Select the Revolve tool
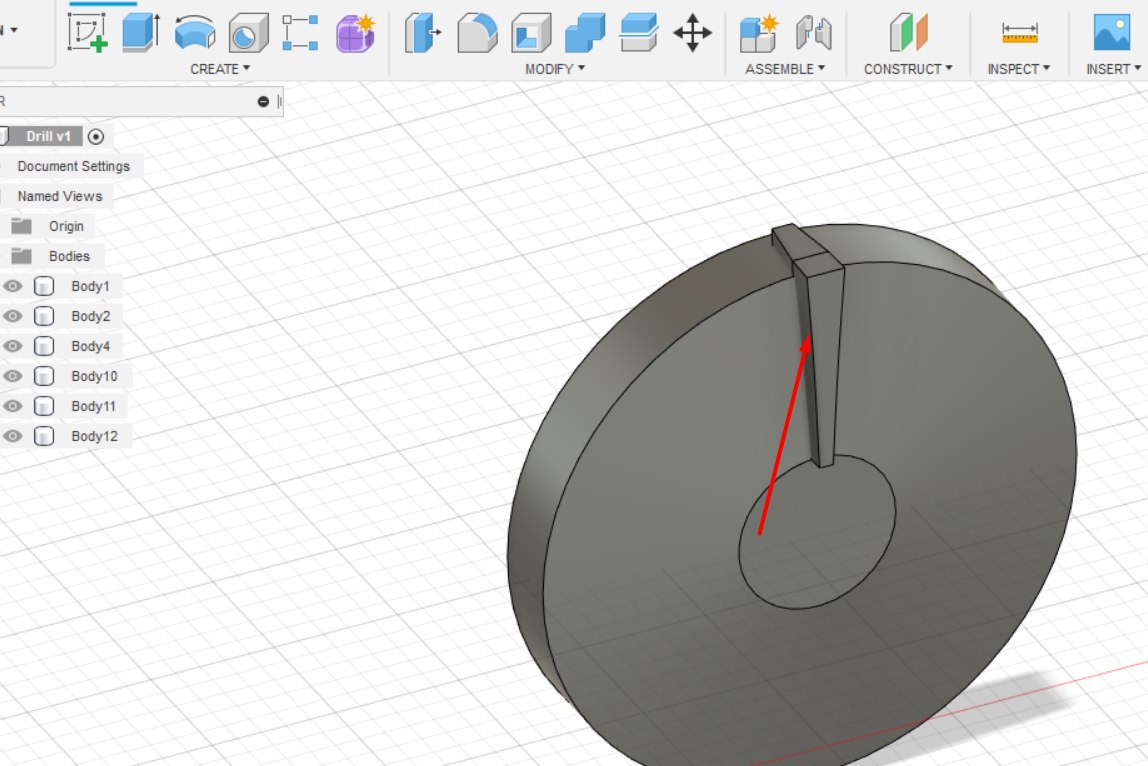The height and width of the screenshot is (766, 1148). pos(195,33)
